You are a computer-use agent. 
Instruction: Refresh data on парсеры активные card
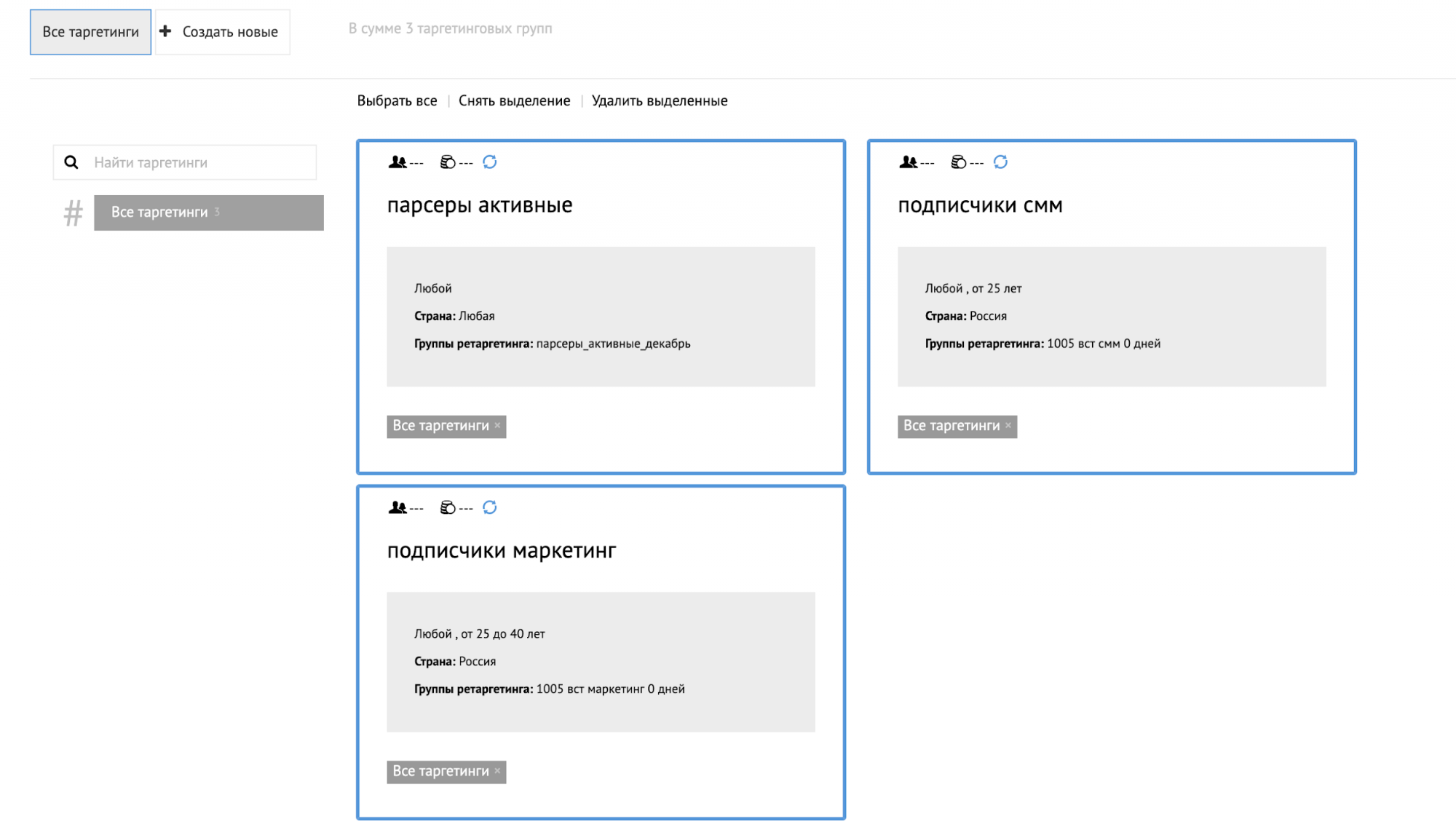(491, 162)
